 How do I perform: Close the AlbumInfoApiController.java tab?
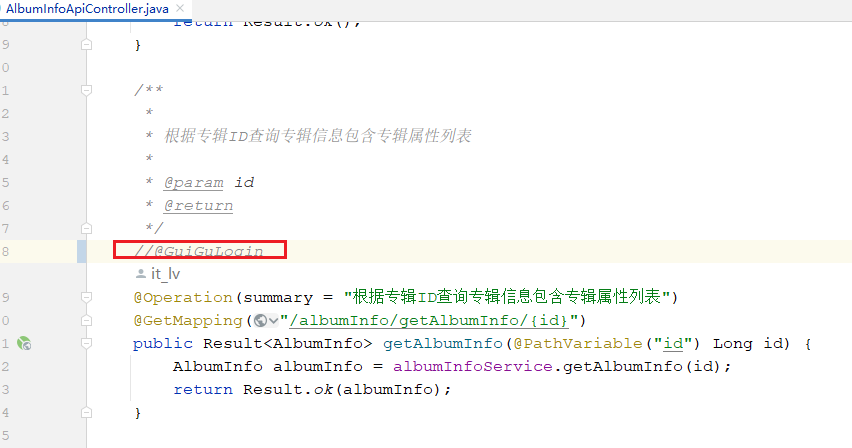pyautogui.click(x=180, y=9)
